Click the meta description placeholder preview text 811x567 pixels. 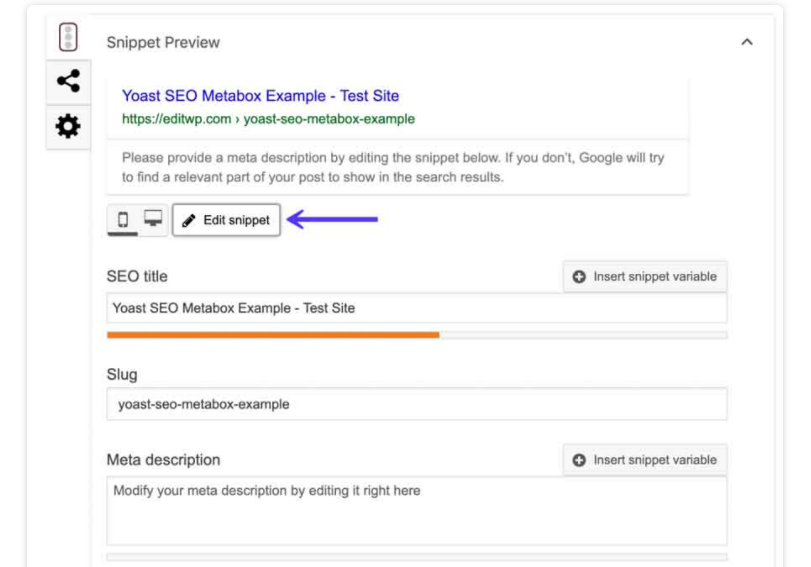(x=393, y=167)
